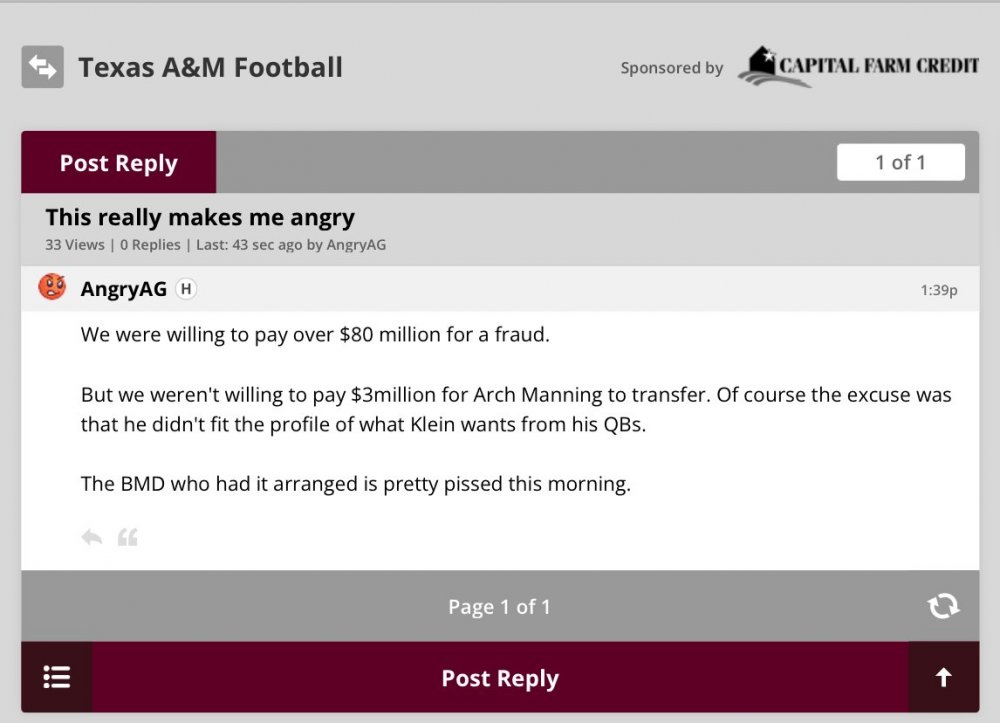The width and height of the screenshot is (1000, 723).
Task: Click AngryAG's angry face avatar
Action: point(52,288)
